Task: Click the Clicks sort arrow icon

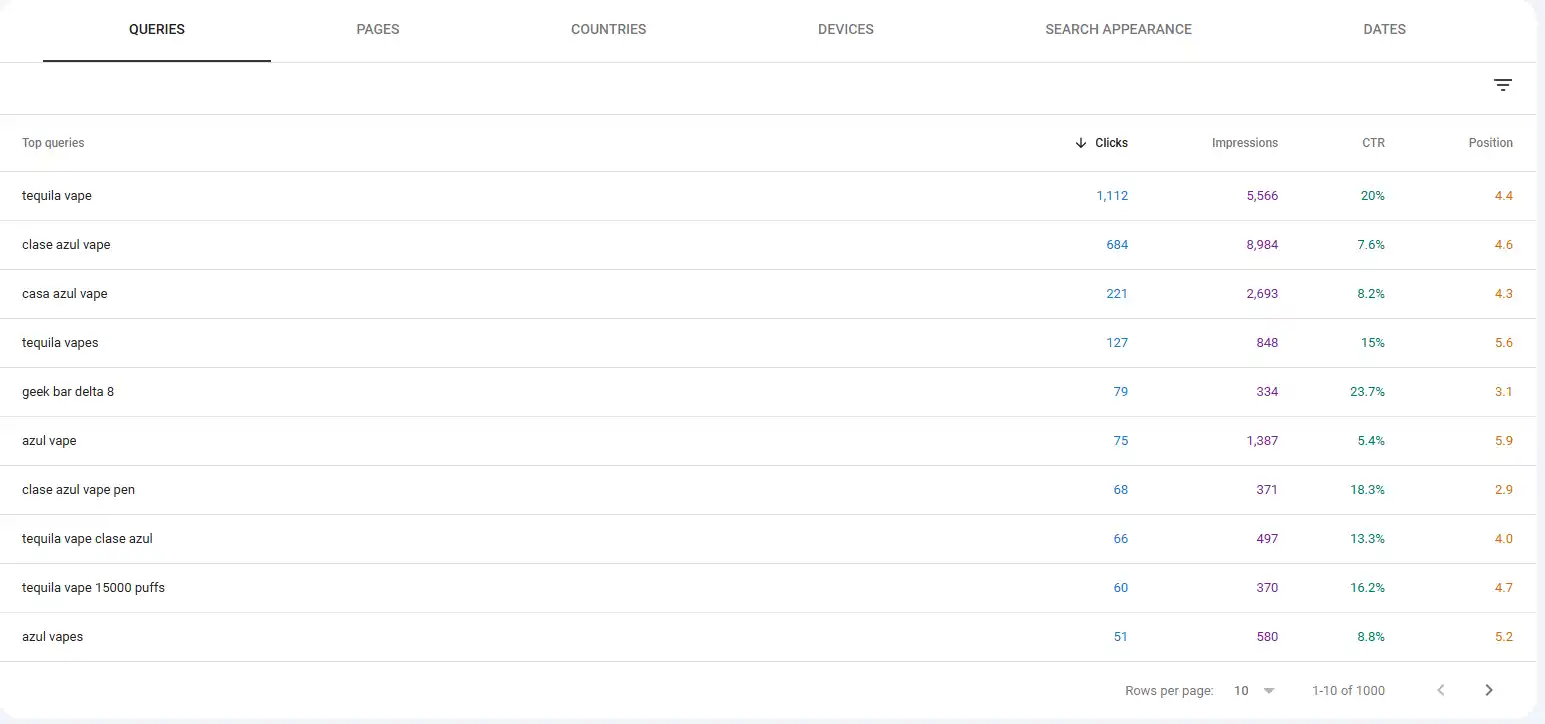Action: click(1080, 143)
